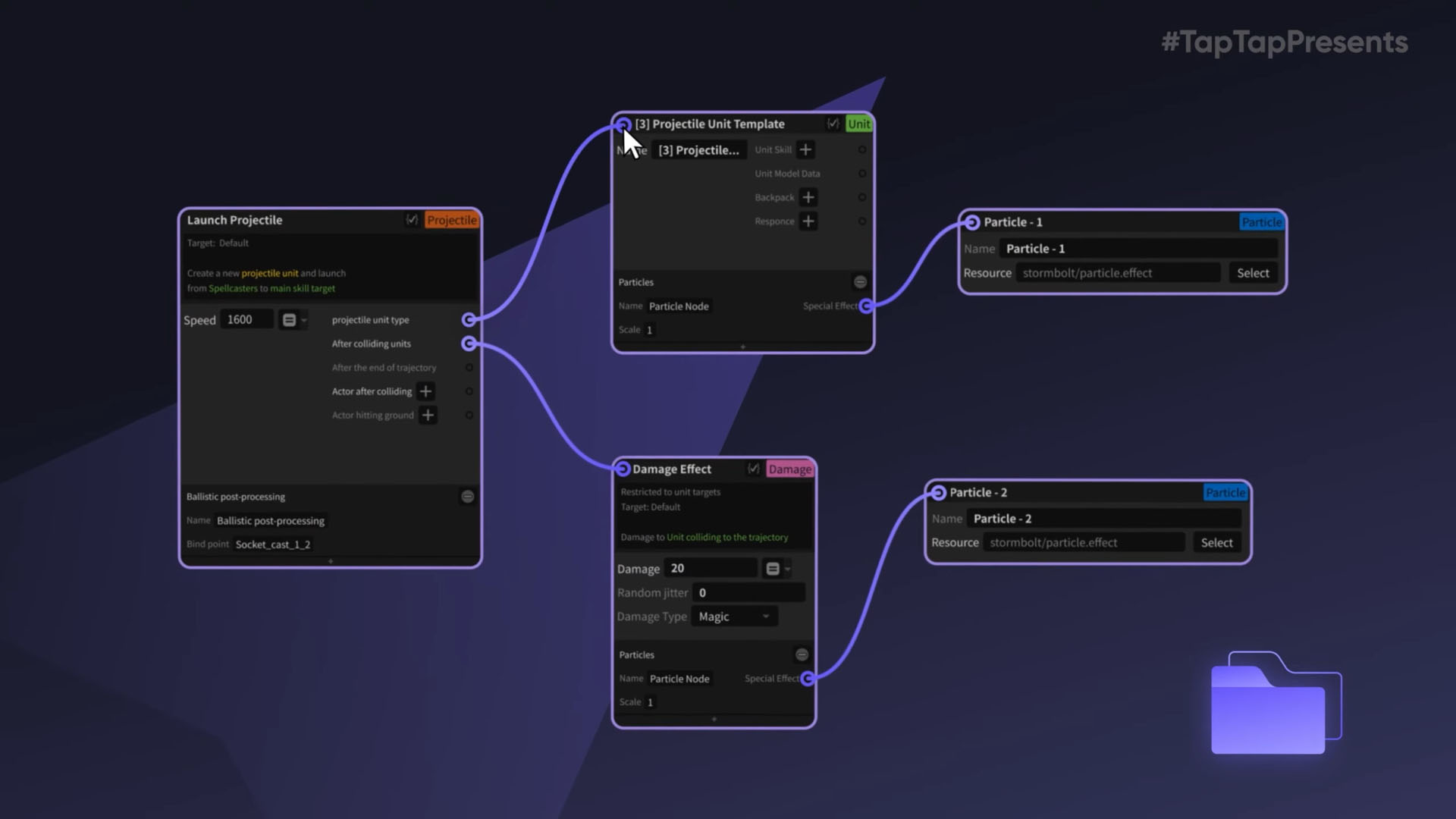Toggle the Launch Projectile node checkbox
The image size is (1456, 819).
point(412,220)
